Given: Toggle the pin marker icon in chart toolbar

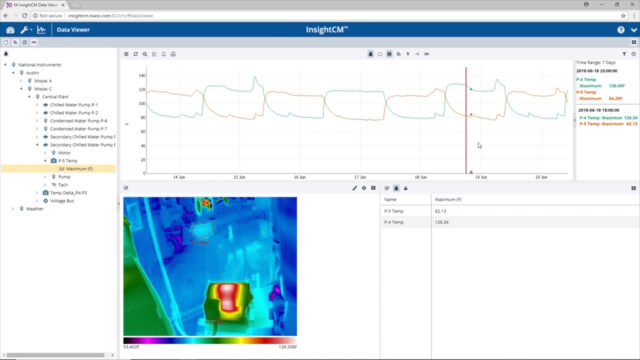Looking at the screenshot, I should tap(408, 54).
